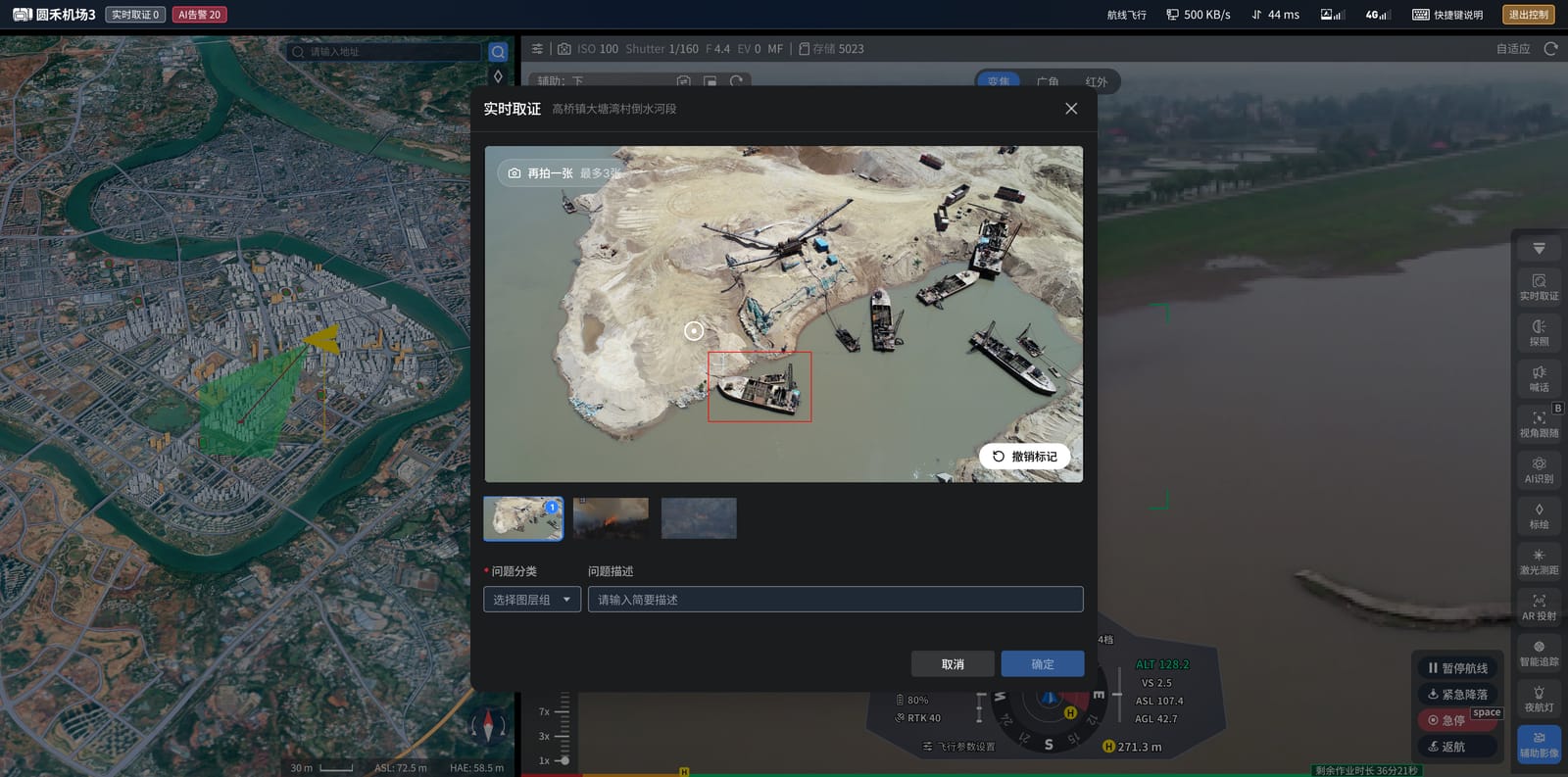Select the AI识别 recognition icon
1568x777 pixels.
[1539, 470]
